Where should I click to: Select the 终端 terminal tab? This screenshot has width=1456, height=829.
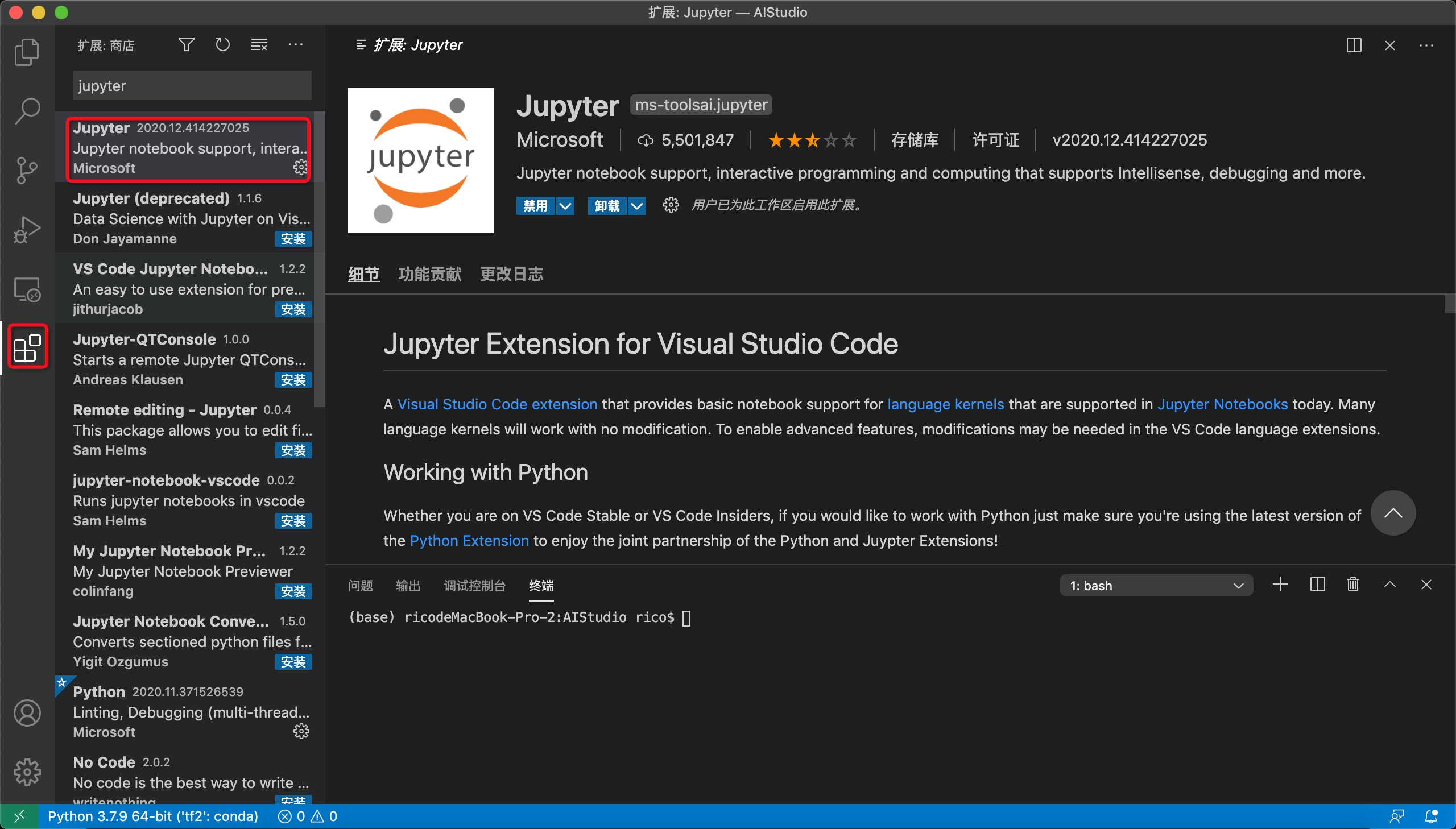pyautogui.click(x=541, y=585)
